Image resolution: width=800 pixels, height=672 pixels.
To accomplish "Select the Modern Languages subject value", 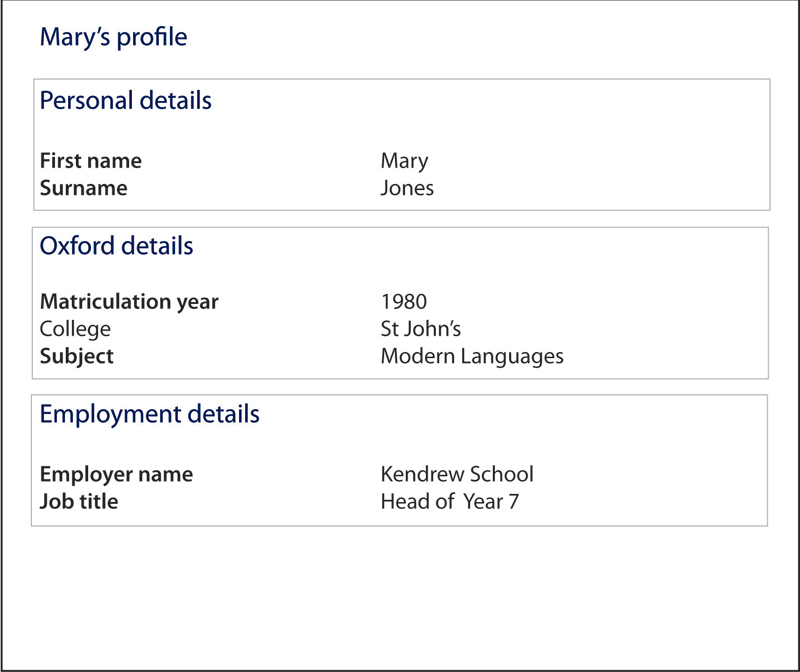I will [x=472, y=356].
